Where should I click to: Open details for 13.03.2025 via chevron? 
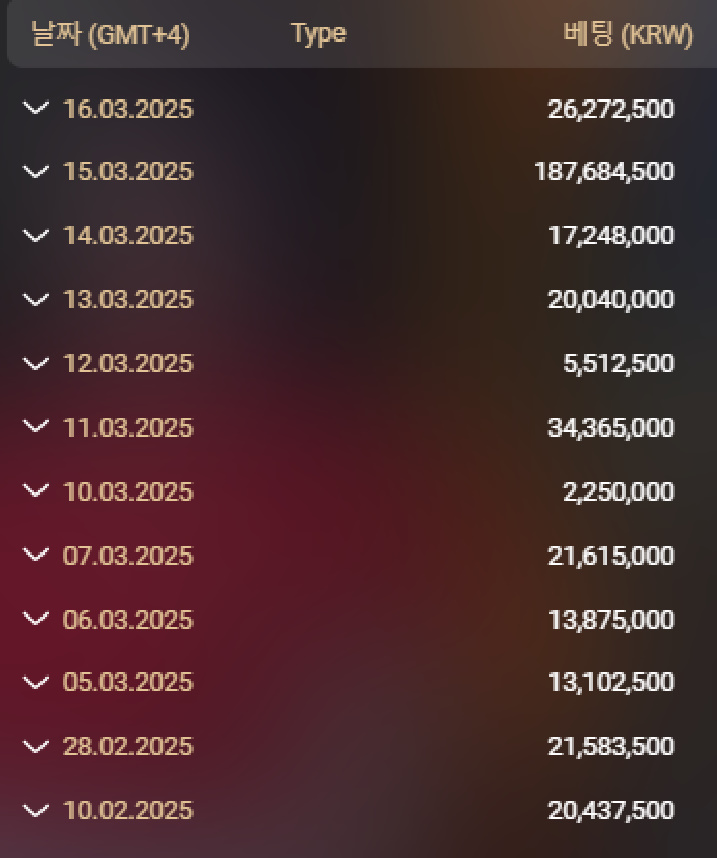pyautogui.click(x=36, y=300)
